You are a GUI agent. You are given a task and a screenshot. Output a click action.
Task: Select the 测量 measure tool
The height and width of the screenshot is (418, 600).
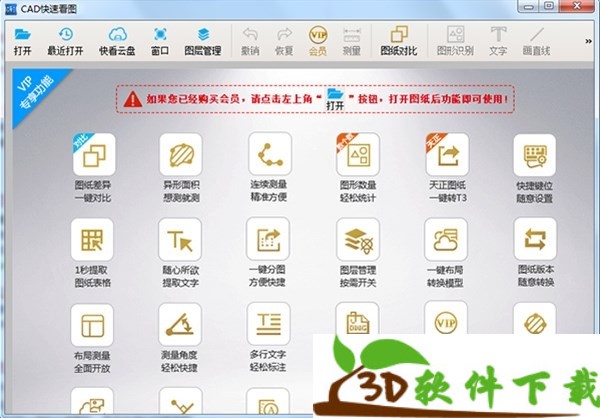point(352,41)
